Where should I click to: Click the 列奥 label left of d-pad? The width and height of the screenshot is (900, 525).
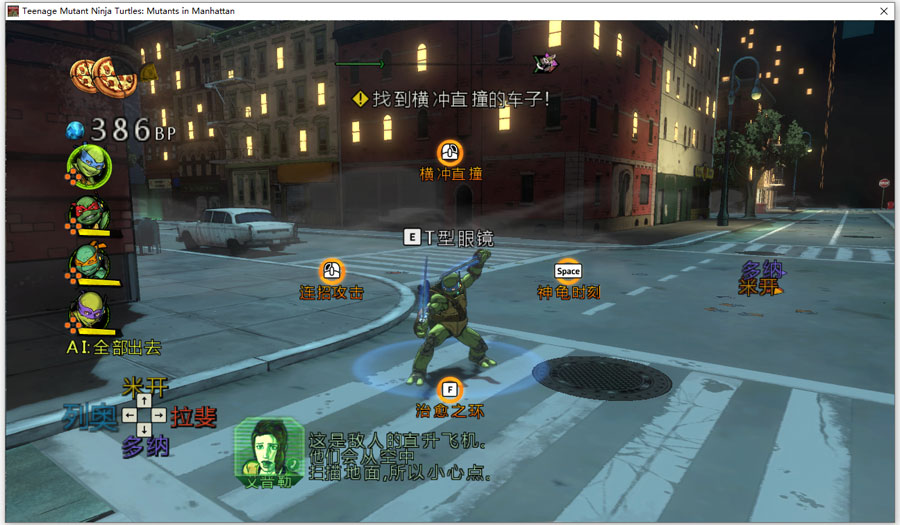pyautogui.click(x=90, y=417)
